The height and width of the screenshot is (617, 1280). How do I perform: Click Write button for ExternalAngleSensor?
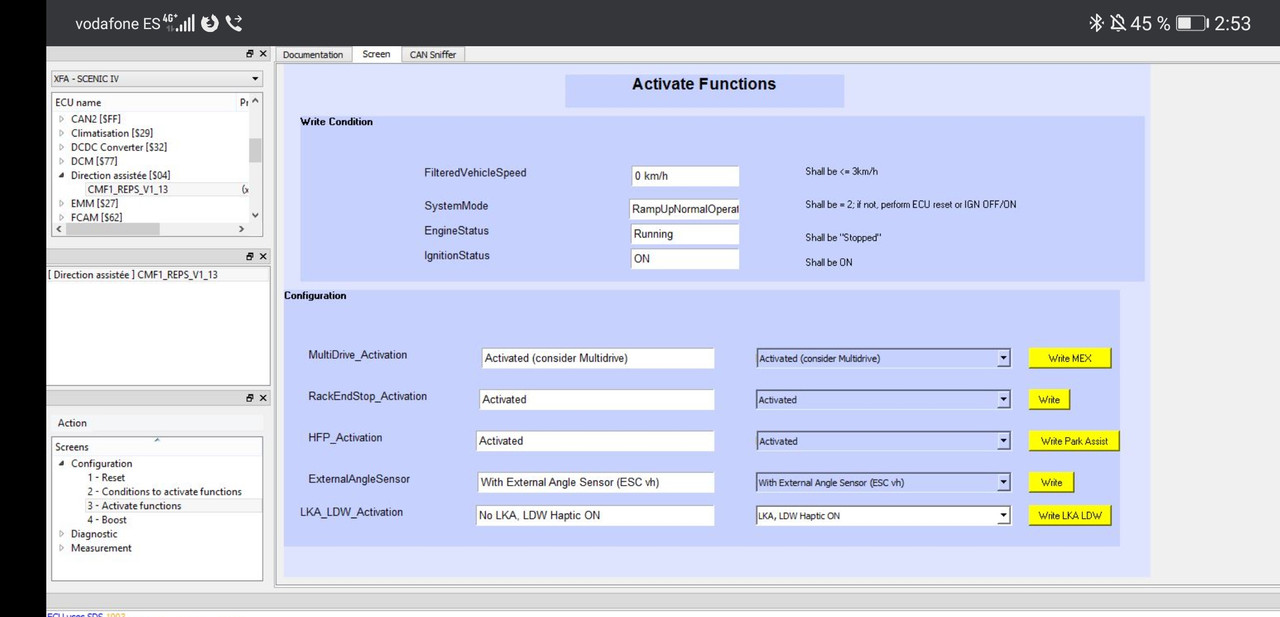1051,482
